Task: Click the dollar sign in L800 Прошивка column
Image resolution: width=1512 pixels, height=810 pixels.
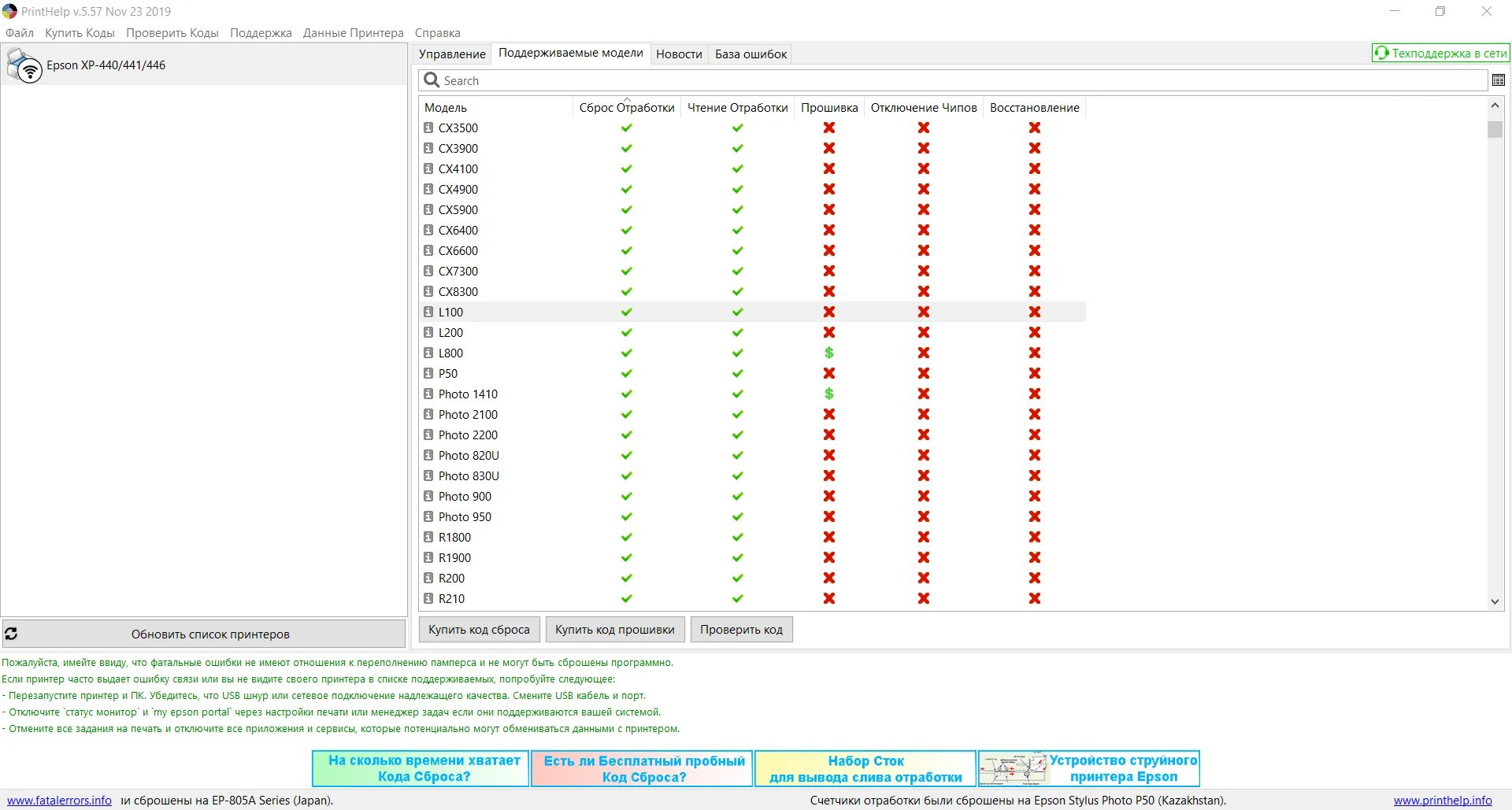Action: pos(829,353)
